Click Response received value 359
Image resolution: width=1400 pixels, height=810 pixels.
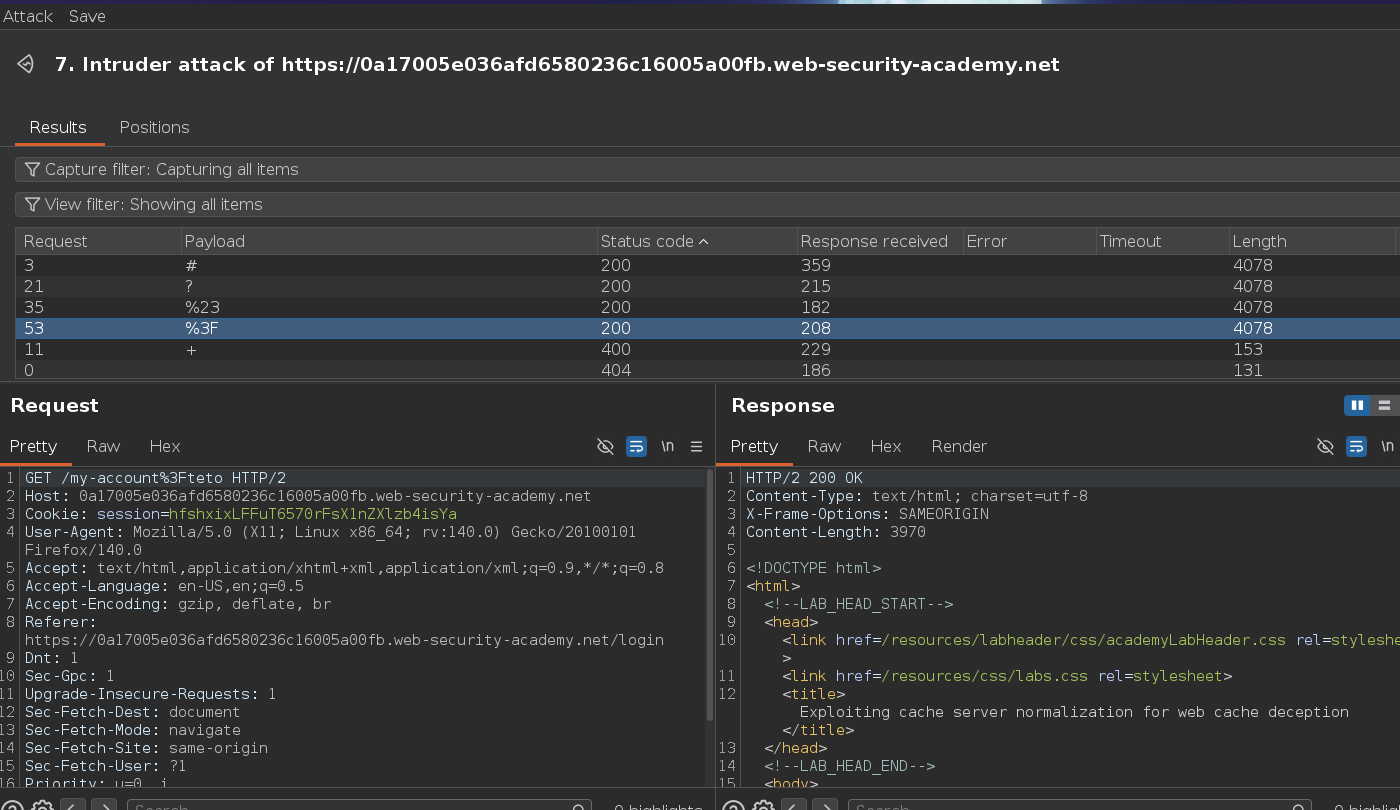[816, 265]
